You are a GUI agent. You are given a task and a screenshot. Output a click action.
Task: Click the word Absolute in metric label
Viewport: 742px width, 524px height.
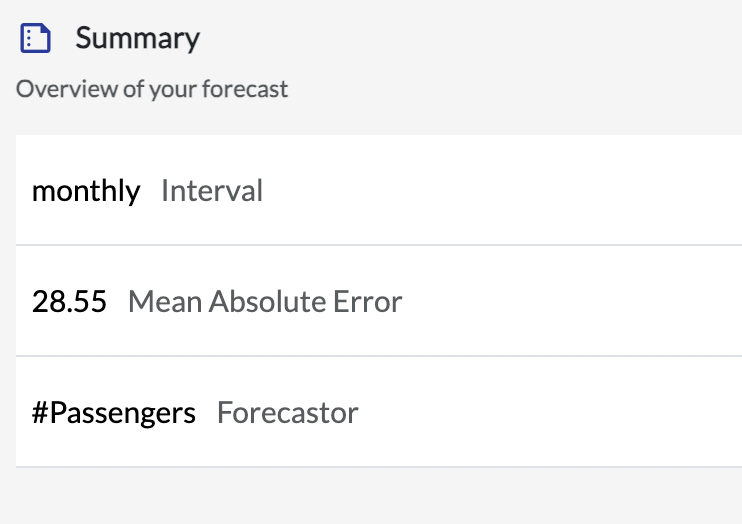[267, 302]
